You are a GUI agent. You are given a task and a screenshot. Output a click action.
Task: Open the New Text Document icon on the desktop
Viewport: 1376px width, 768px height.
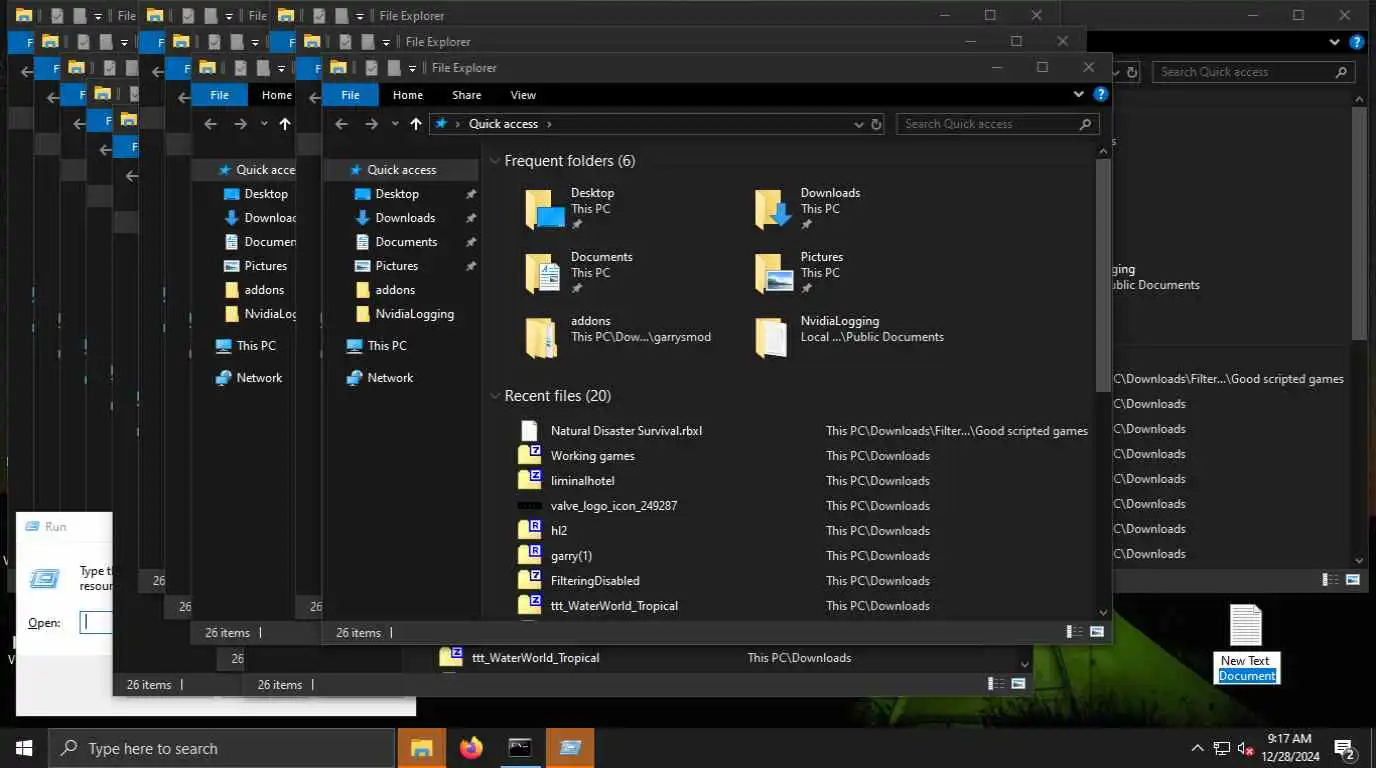(x=1246, y=644)
